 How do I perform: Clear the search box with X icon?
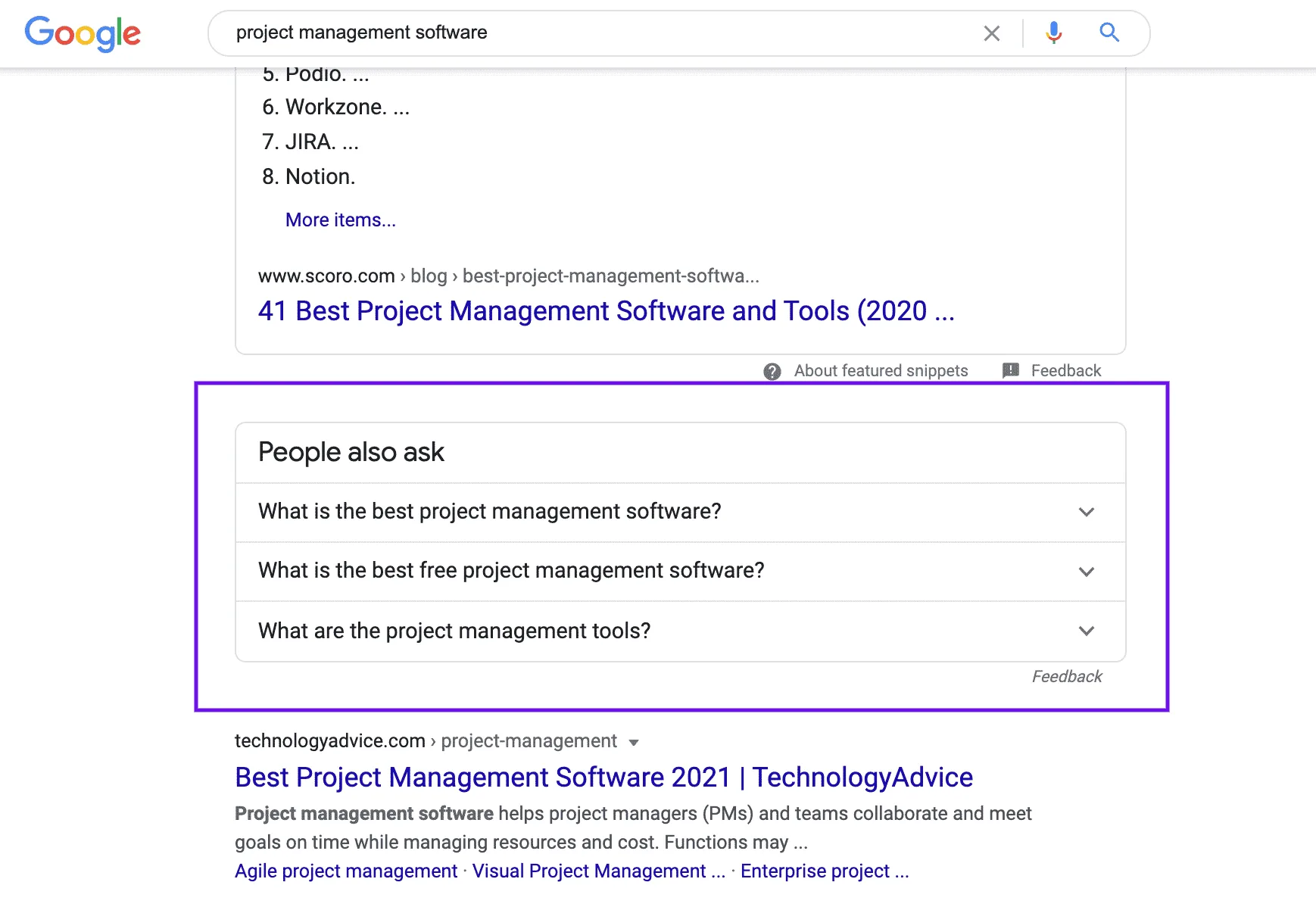992,33
